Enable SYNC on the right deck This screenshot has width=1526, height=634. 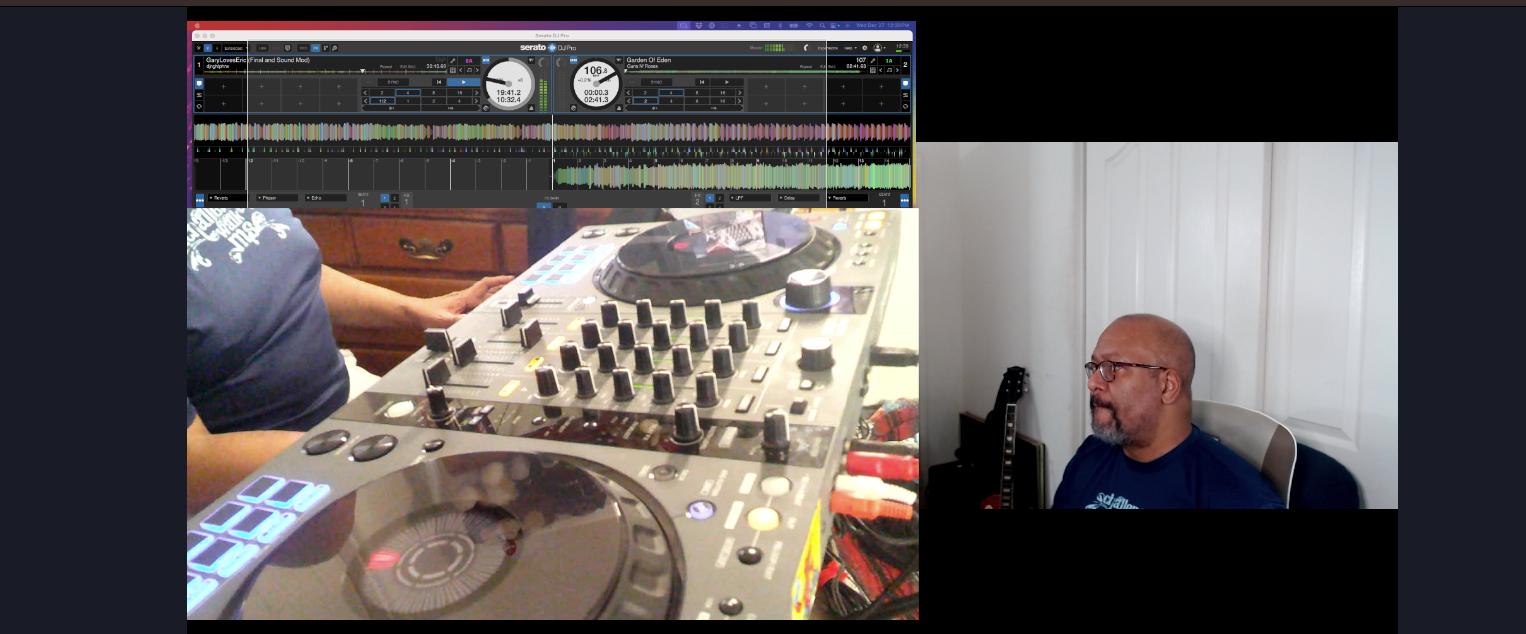click(x=656, y=82)
